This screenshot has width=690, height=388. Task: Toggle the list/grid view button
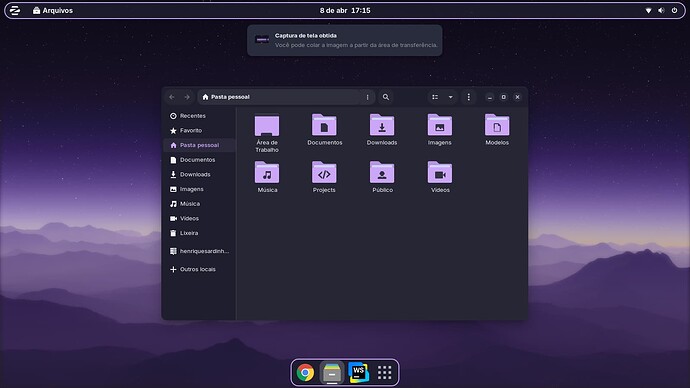pos(435,97)
